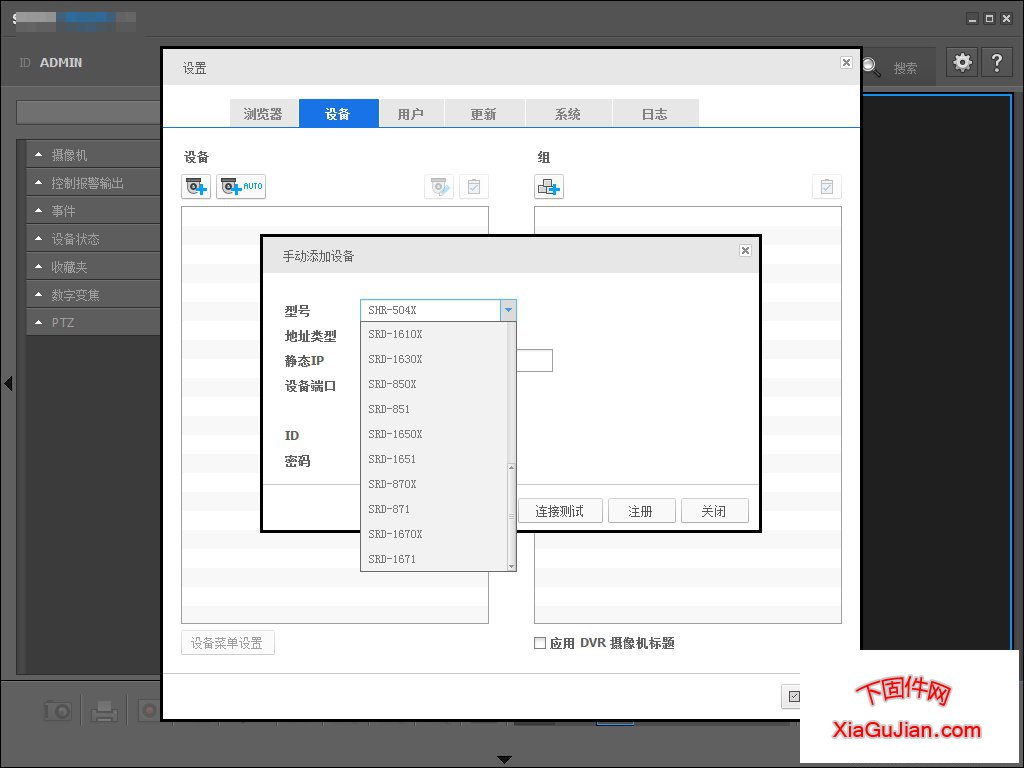Go to the 系统 tab
Viewport: 1024px width, 768px height.
click(568, 114)
